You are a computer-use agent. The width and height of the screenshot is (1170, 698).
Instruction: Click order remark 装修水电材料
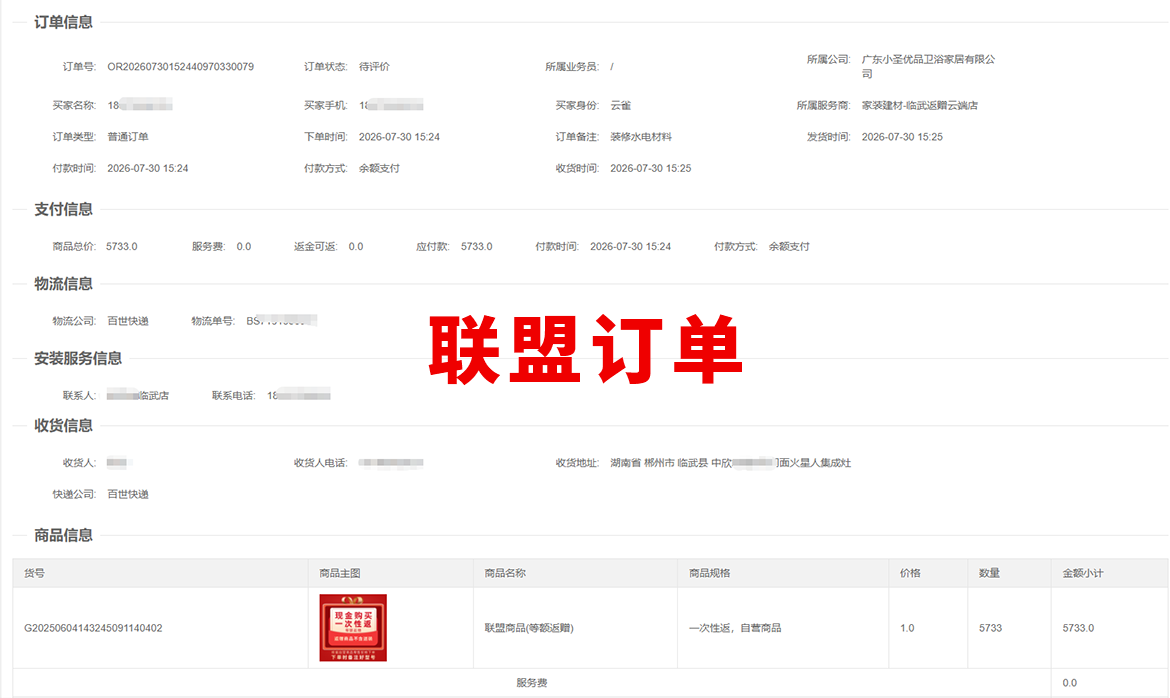641,137
